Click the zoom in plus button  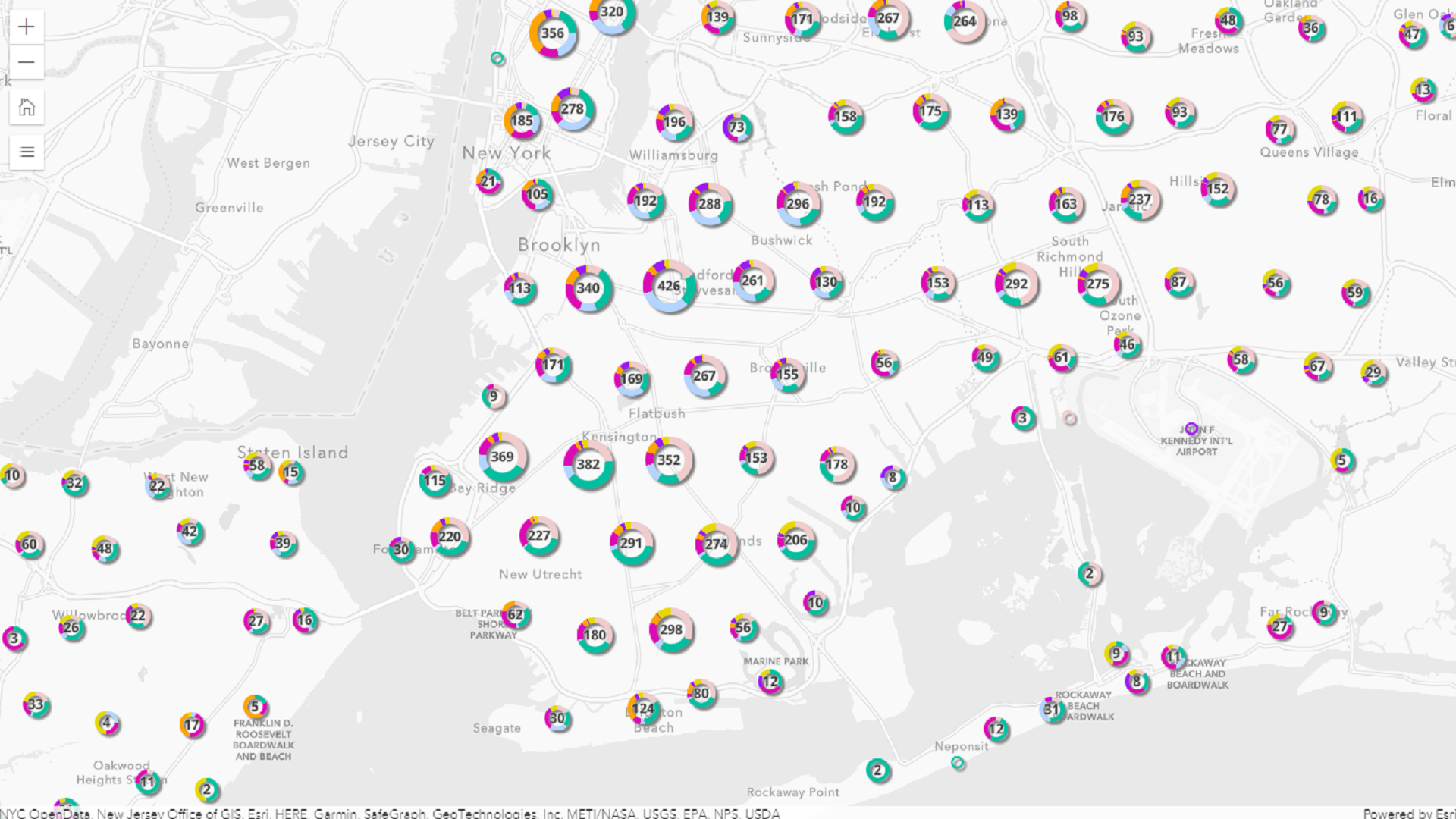click(x=27, y=27)
